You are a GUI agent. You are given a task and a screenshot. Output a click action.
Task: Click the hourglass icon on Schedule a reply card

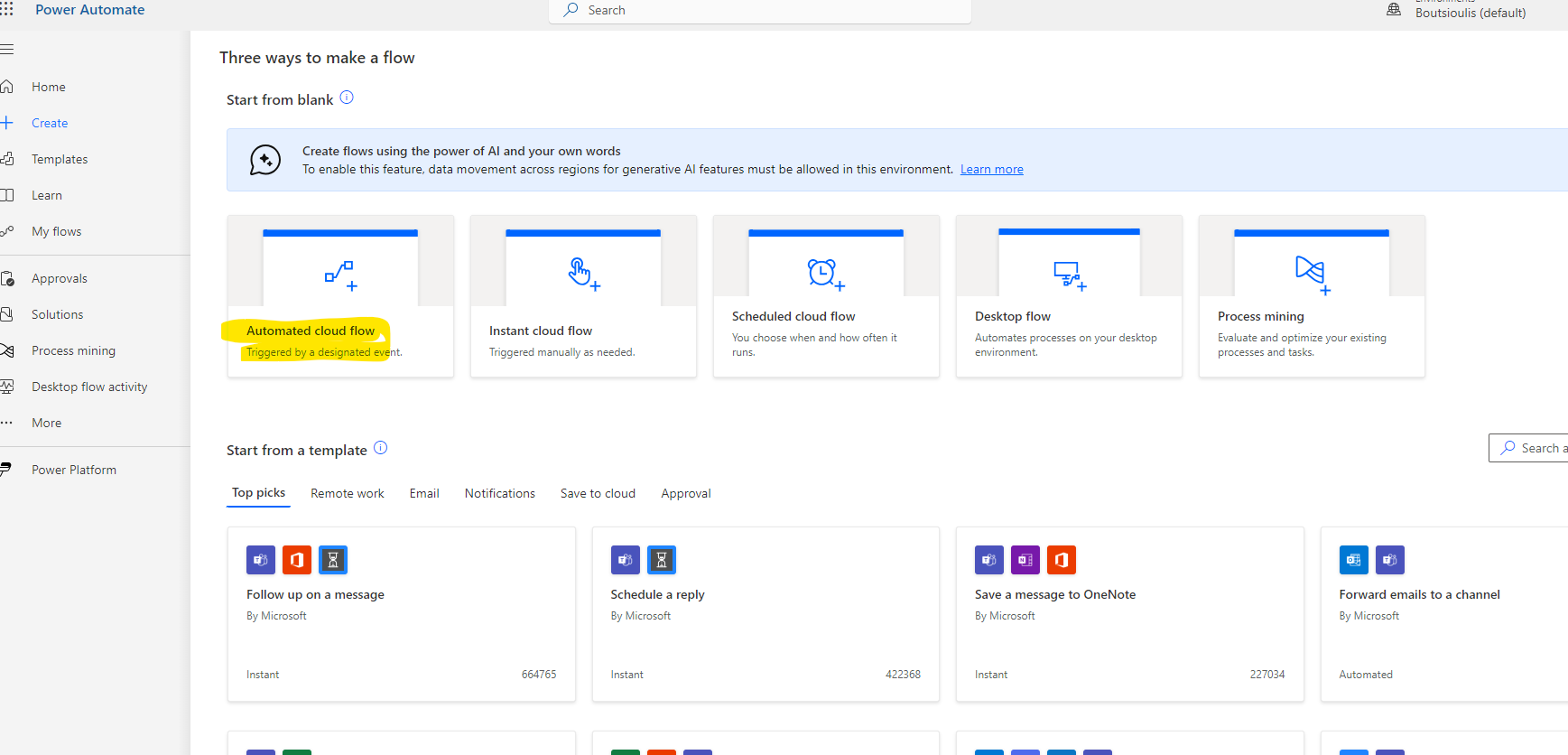coord(662,560)
